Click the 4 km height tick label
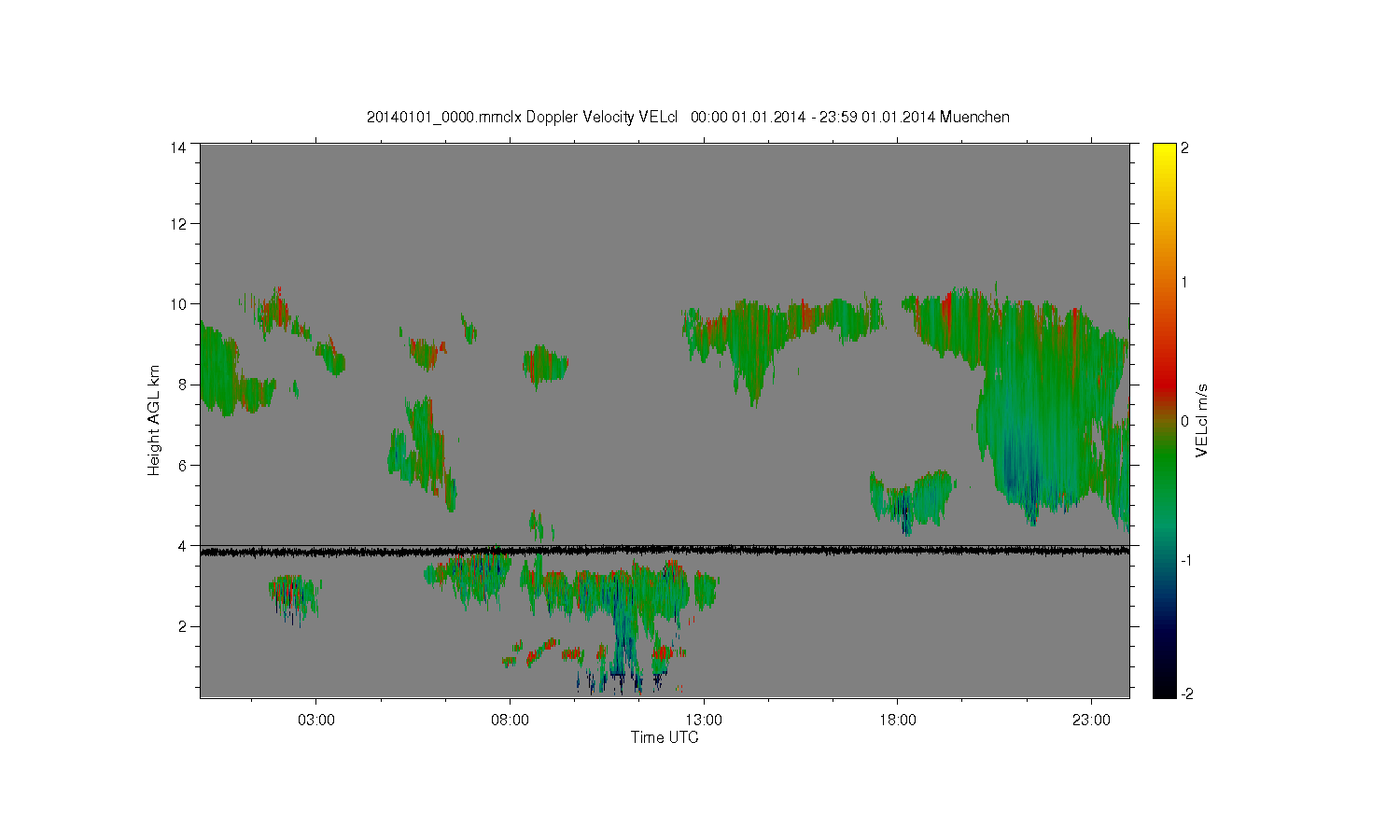The height and width of the screenshot is (840, 1400). coord(182,546)
